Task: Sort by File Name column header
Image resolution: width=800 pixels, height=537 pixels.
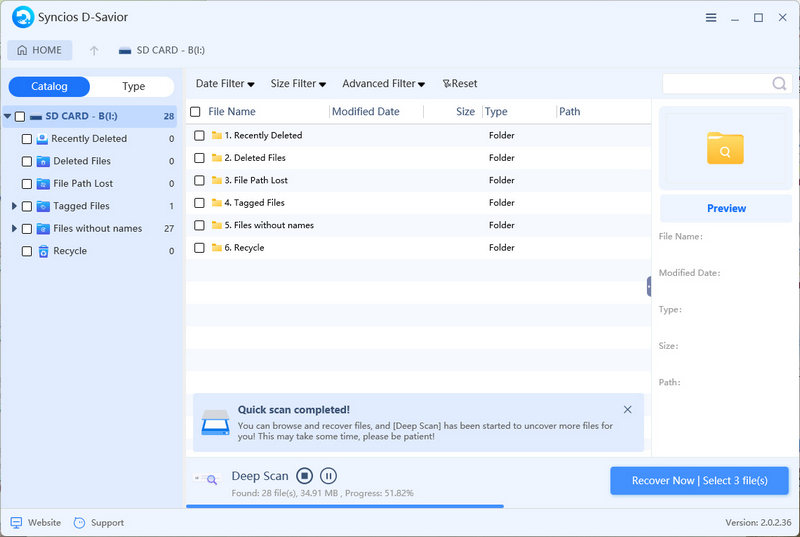Action: click(x=232, y=112)
